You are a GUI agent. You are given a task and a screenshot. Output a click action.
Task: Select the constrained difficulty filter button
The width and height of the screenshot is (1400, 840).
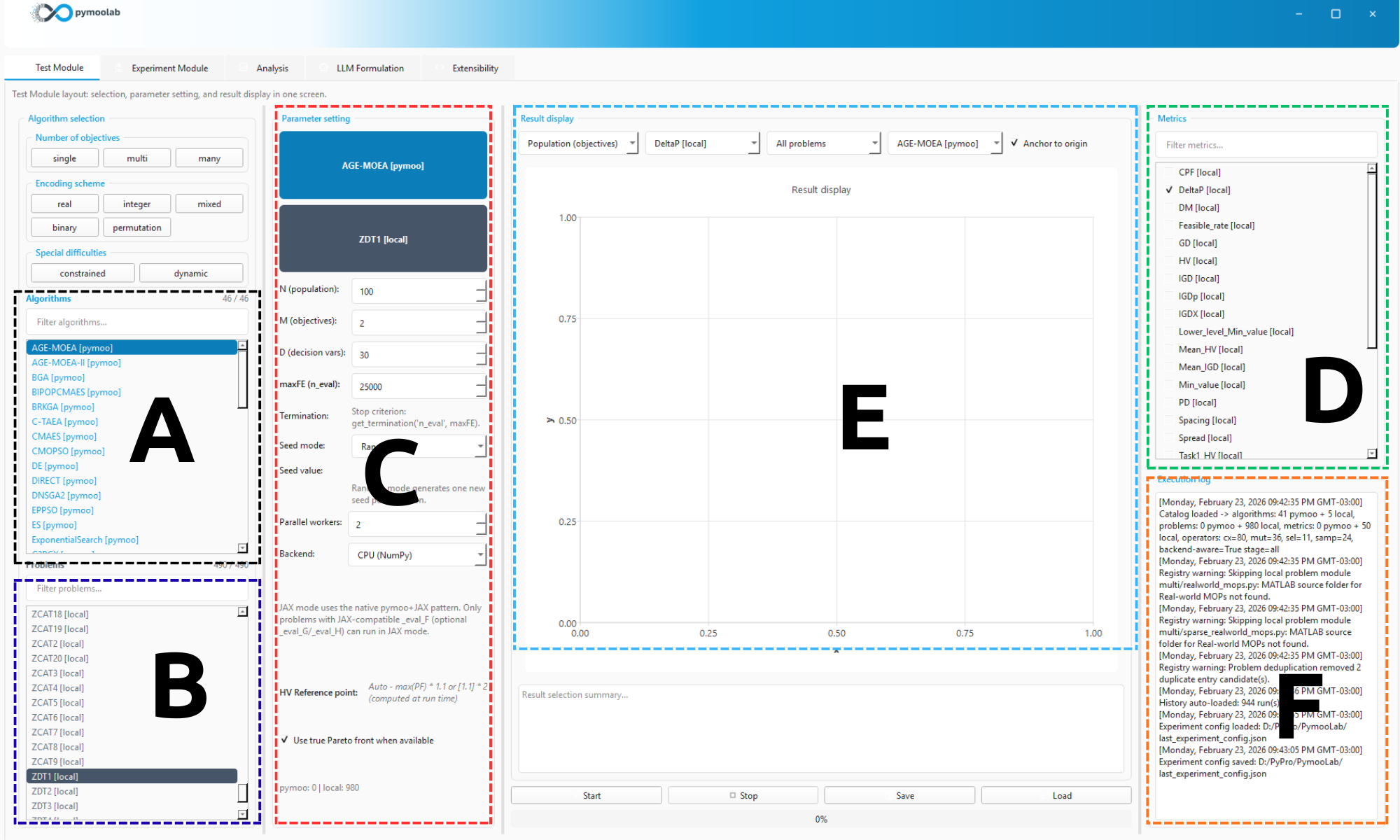point(83,273)
